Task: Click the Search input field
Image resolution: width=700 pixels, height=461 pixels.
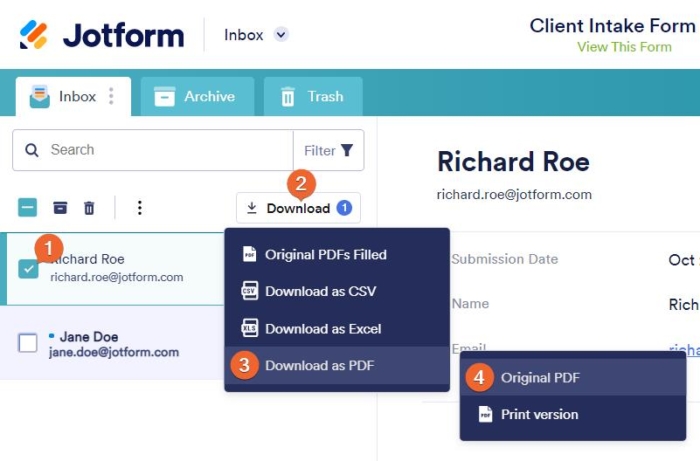Action: point(153,150)
